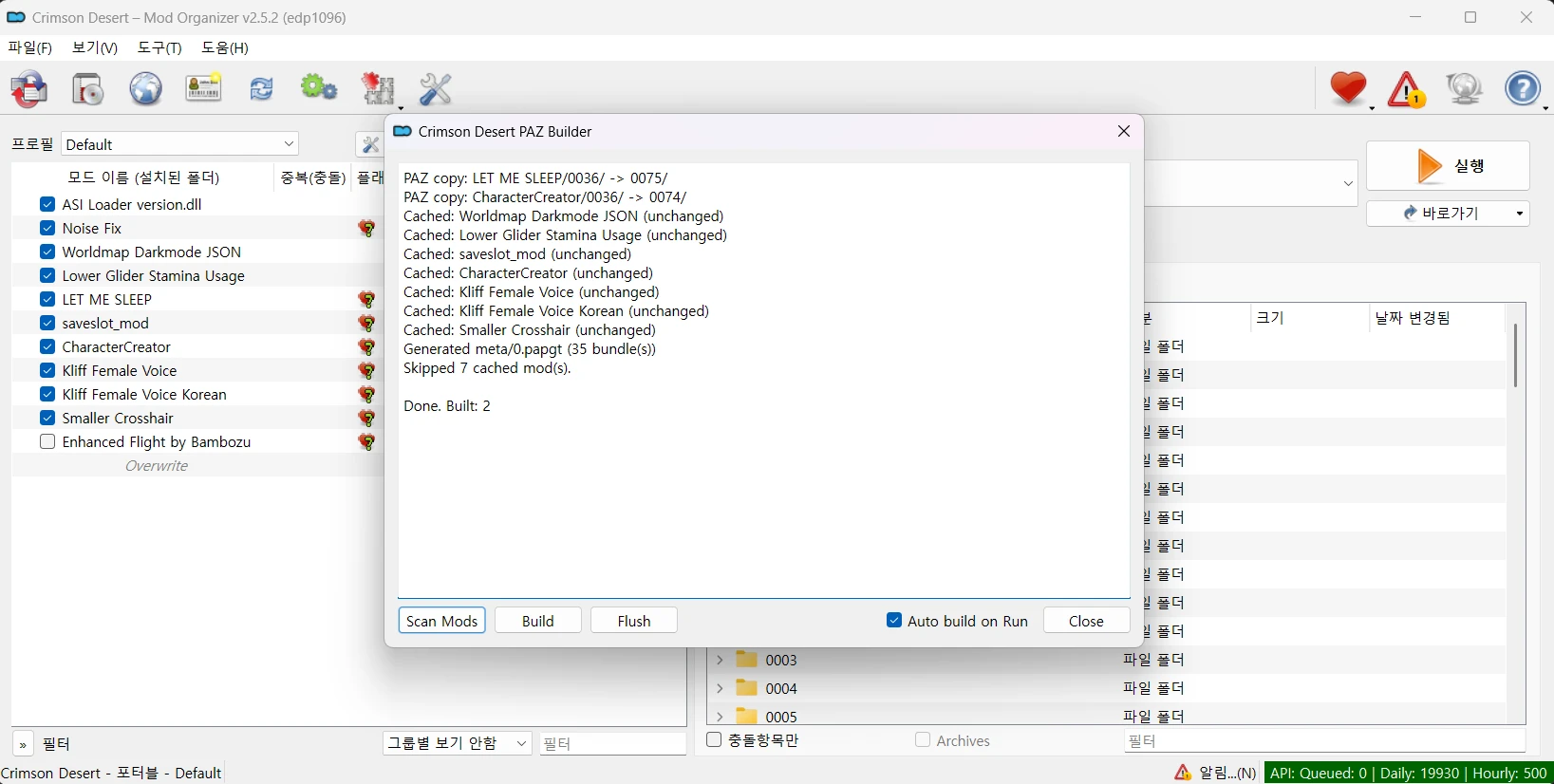The height and width of the screenshot is (784, 1554).
Task: Sort mods by 모드 이름 column header
Action: click(x=143, y=177)
